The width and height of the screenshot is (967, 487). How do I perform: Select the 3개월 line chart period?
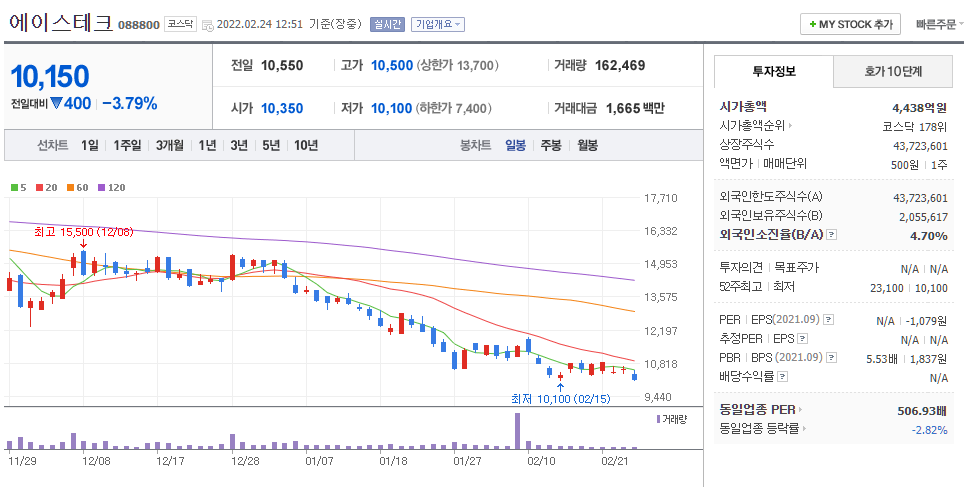170,146
